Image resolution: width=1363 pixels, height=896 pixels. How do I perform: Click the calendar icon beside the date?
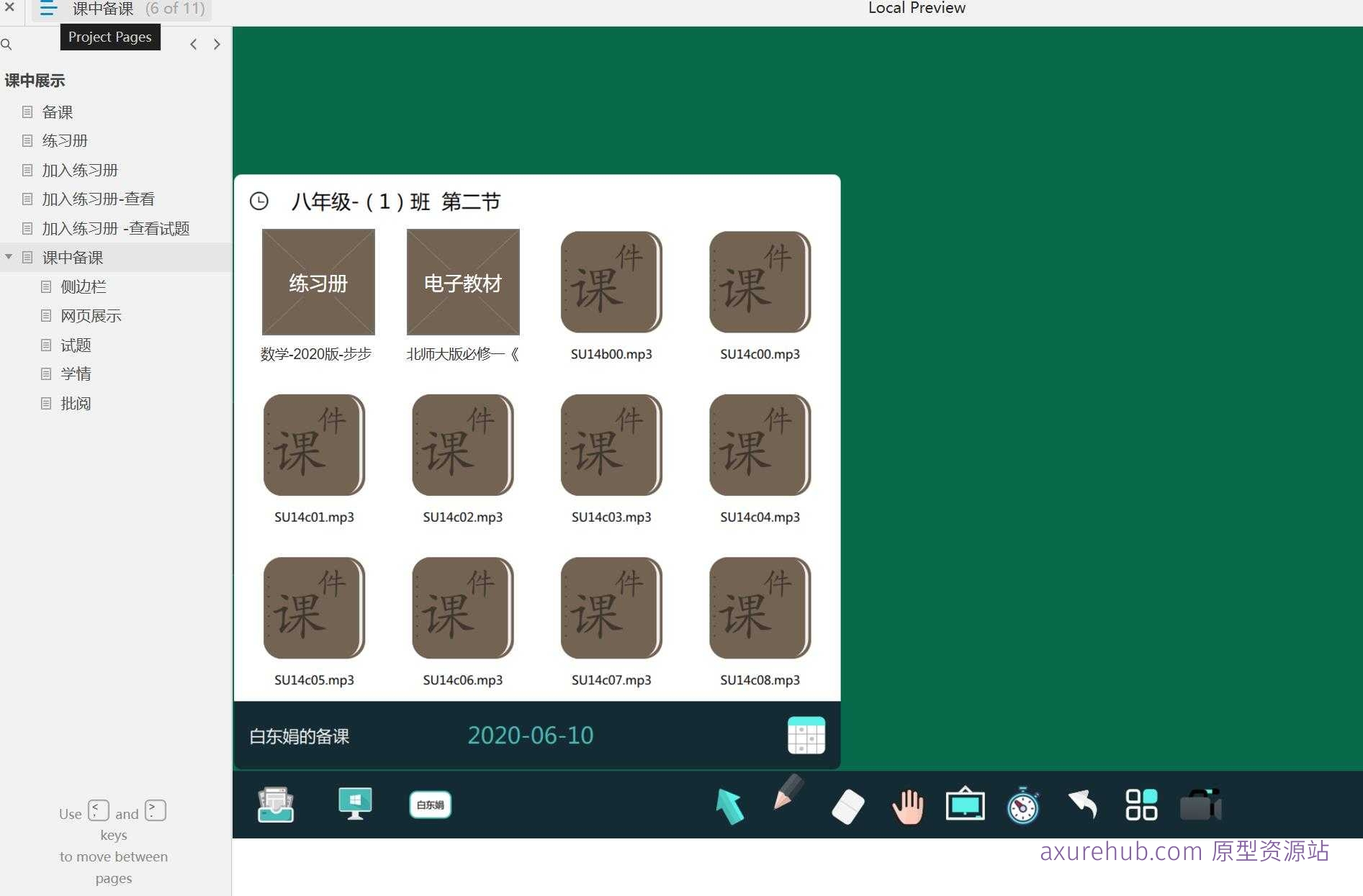tap(806, 736)
